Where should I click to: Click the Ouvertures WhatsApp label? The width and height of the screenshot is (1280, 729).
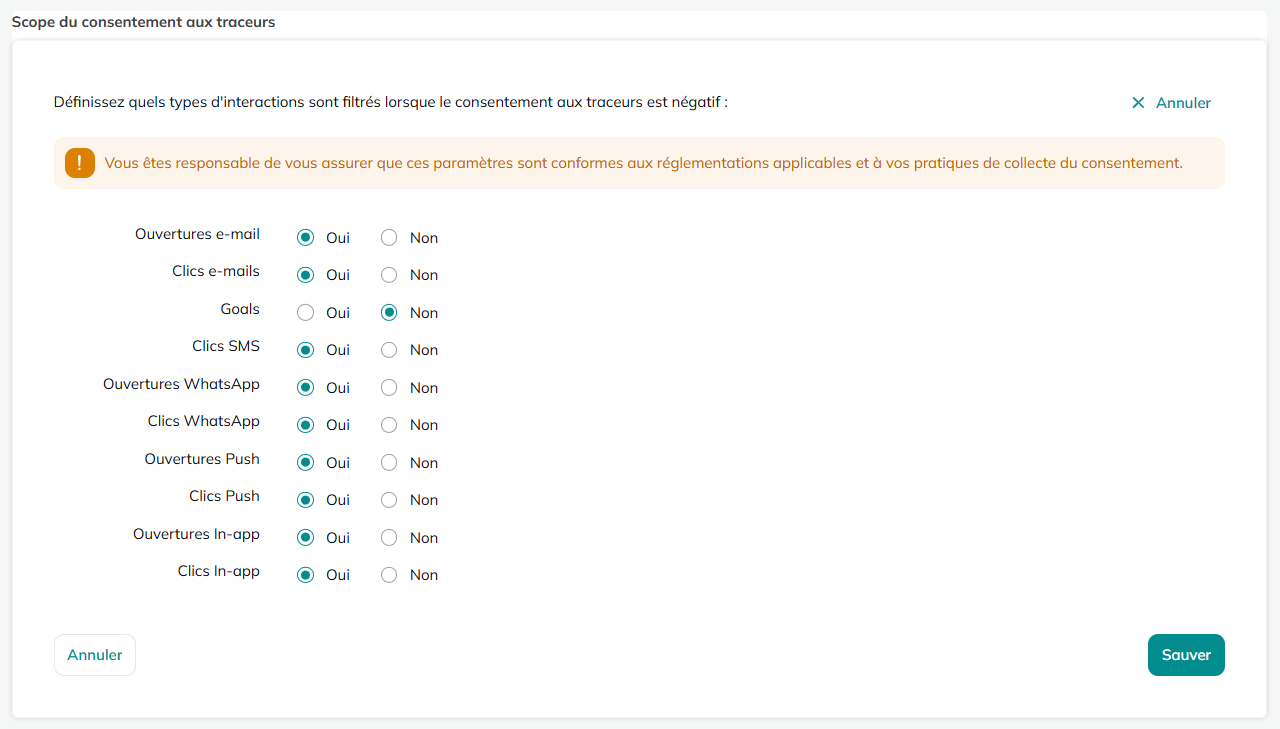181,384
